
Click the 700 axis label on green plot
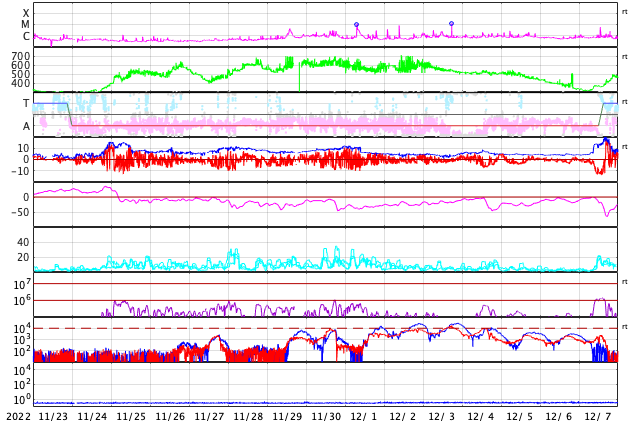pos(21,56)
